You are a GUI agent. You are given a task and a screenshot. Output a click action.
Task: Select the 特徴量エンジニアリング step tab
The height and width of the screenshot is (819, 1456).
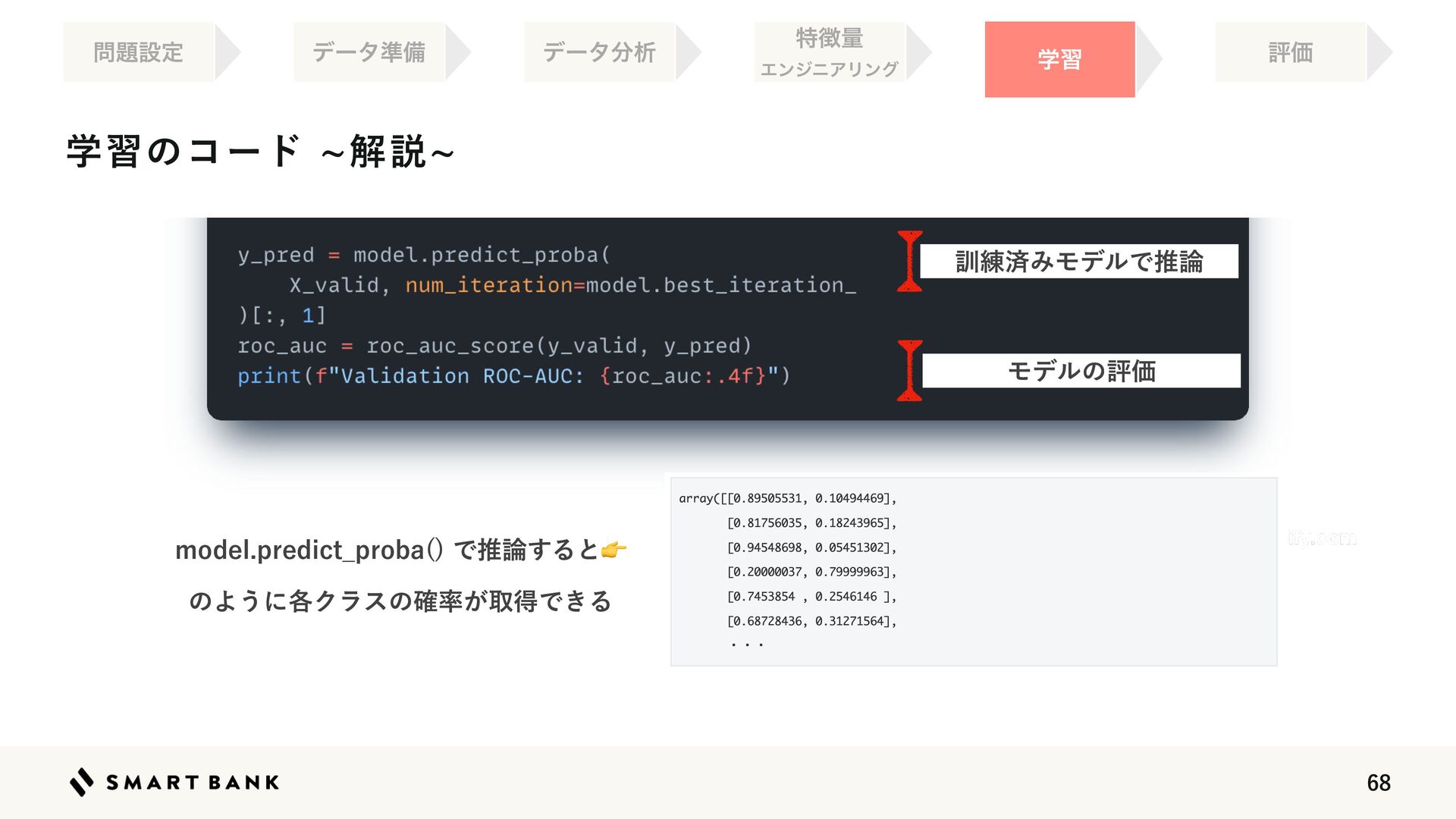pyautogui.click(x=830, y=52)
